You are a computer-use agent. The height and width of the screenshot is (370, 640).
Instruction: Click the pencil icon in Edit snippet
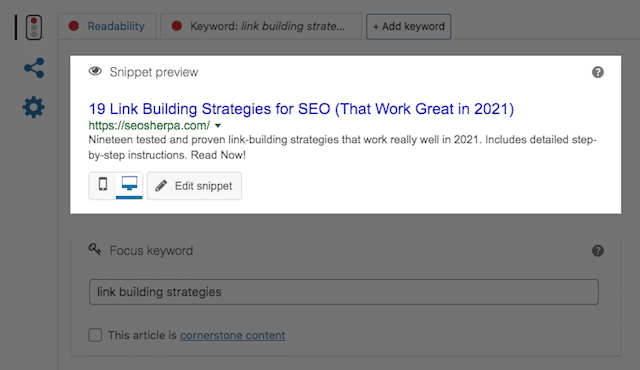click(x=161, y=186)
